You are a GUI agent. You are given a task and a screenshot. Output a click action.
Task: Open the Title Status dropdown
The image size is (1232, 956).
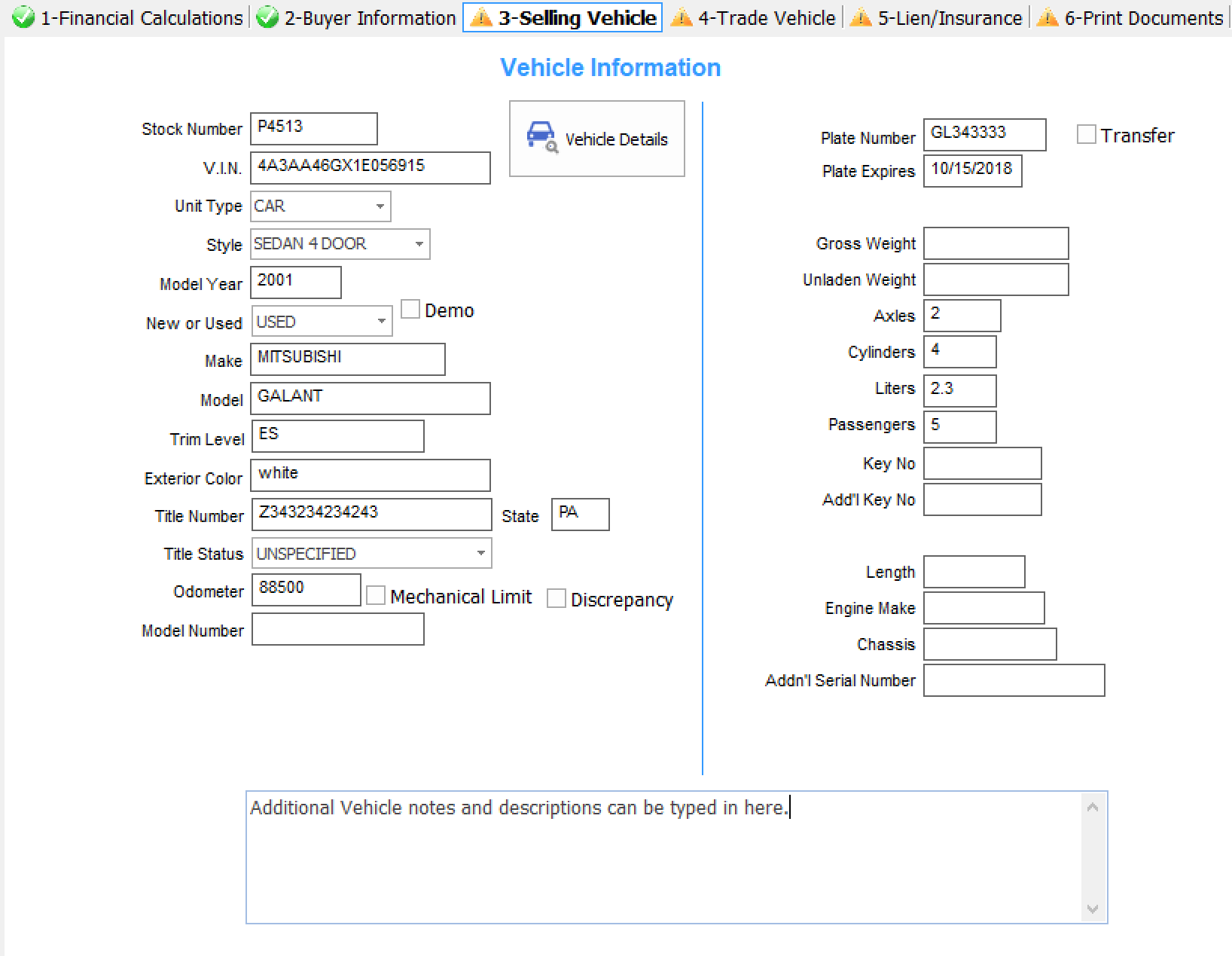[x=481, y=554]
